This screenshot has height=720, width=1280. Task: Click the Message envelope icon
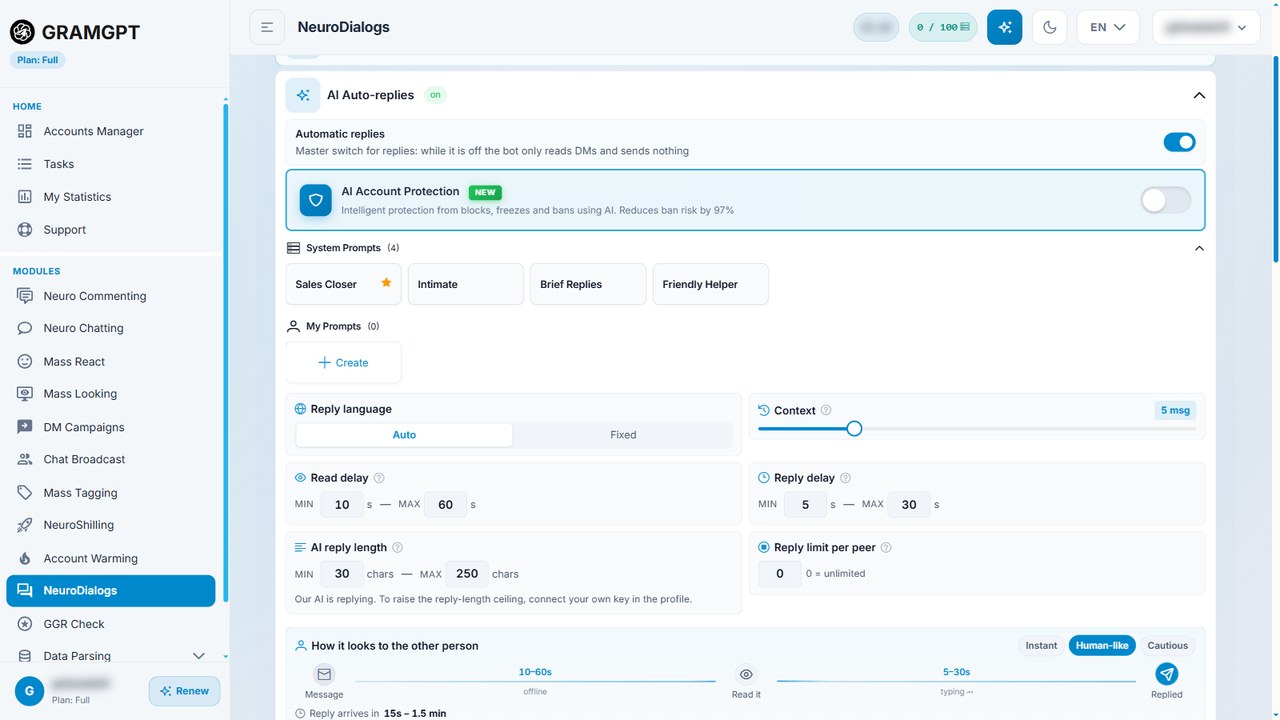(324, 674)
